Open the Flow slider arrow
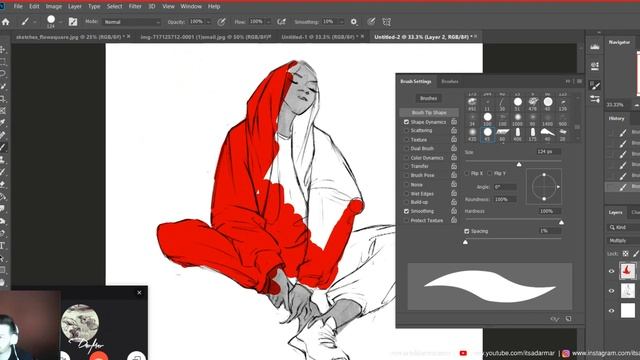This screenshot has width=640, height=360. (x=268, y=22)
